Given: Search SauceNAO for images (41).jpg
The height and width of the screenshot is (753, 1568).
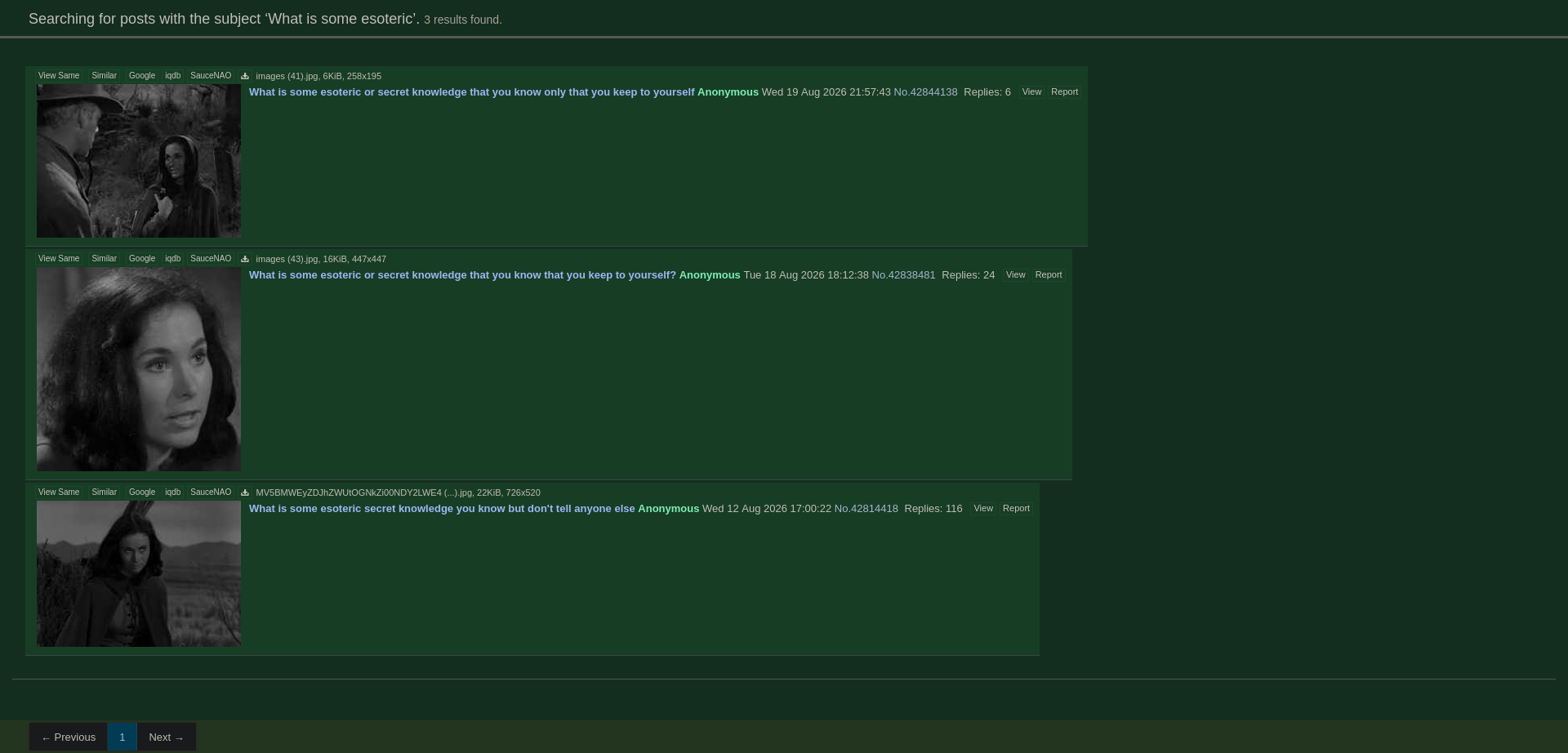Looking at the screenshot, I should point(211,76).
